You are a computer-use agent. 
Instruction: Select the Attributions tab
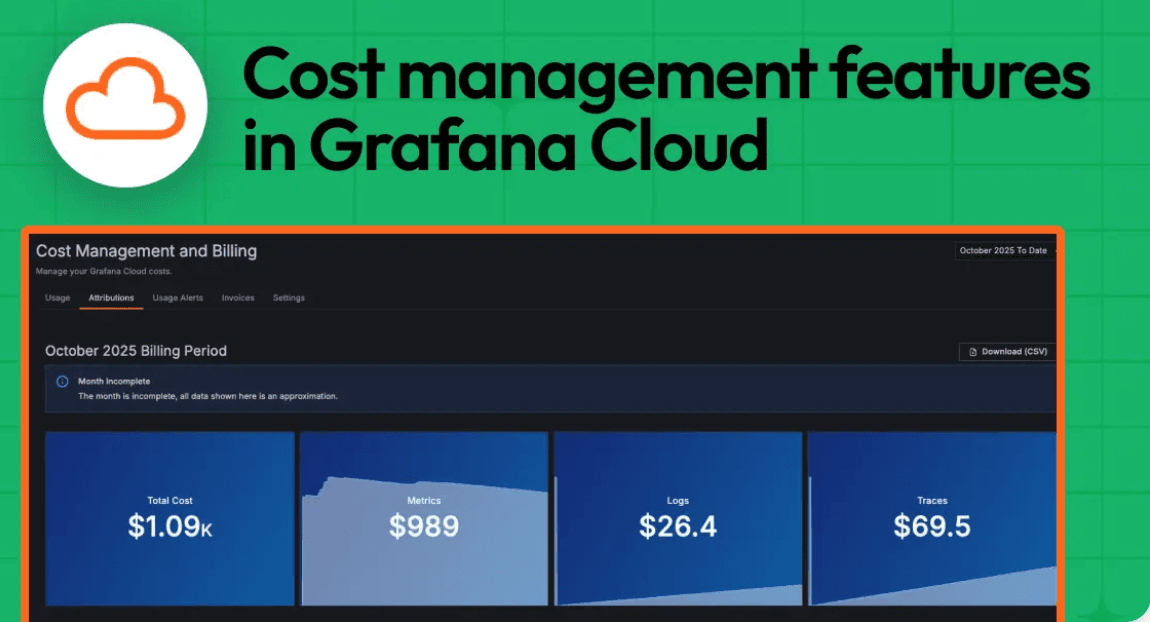click(111, 298)
